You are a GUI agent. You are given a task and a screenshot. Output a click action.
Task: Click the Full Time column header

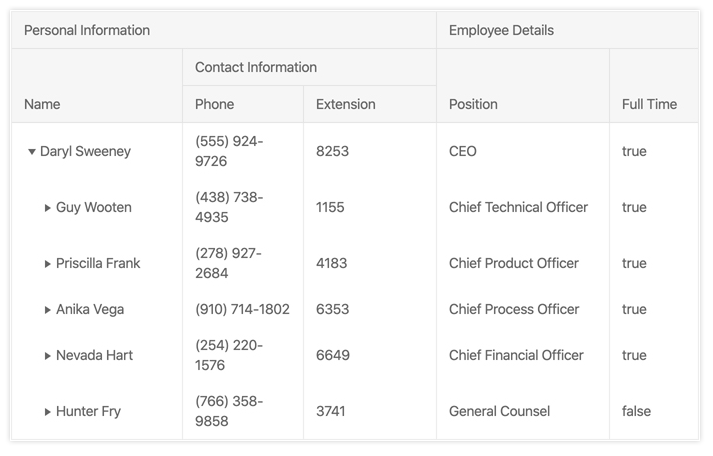click(x=654, y=86)
